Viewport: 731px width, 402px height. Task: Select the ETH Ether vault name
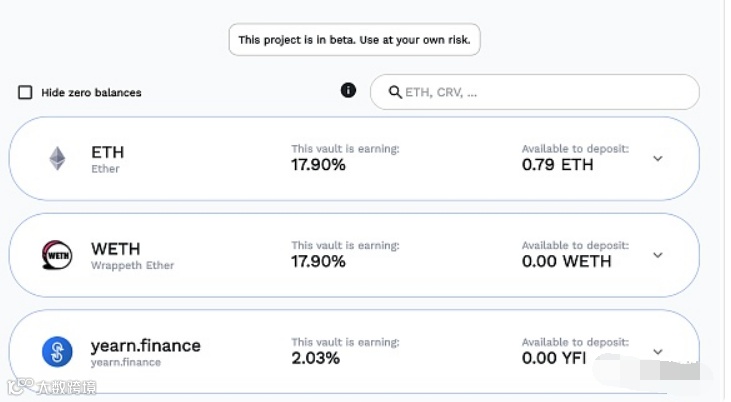[x=107, y=153]
